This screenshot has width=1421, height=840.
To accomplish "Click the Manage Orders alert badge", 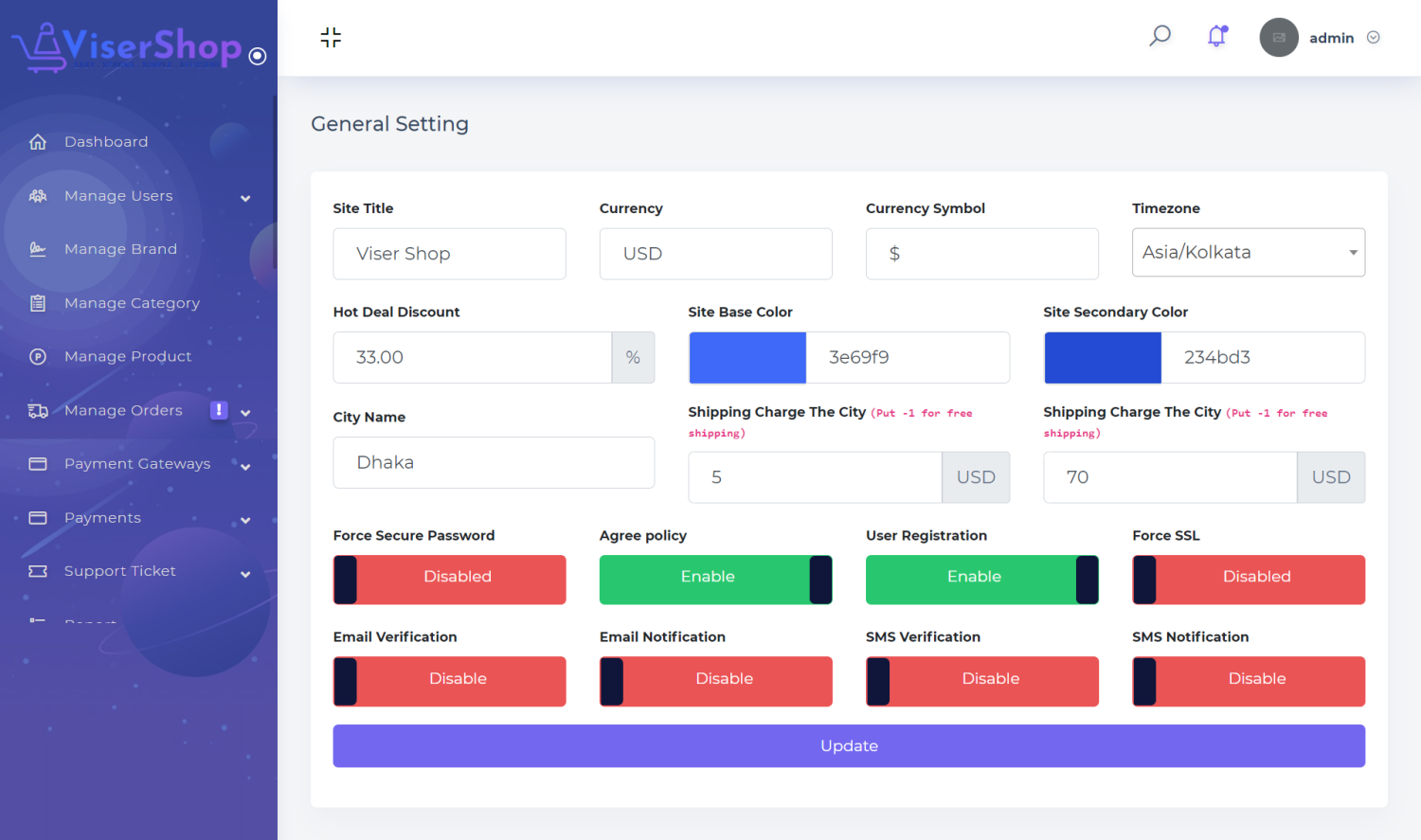I will coord(219,410).
